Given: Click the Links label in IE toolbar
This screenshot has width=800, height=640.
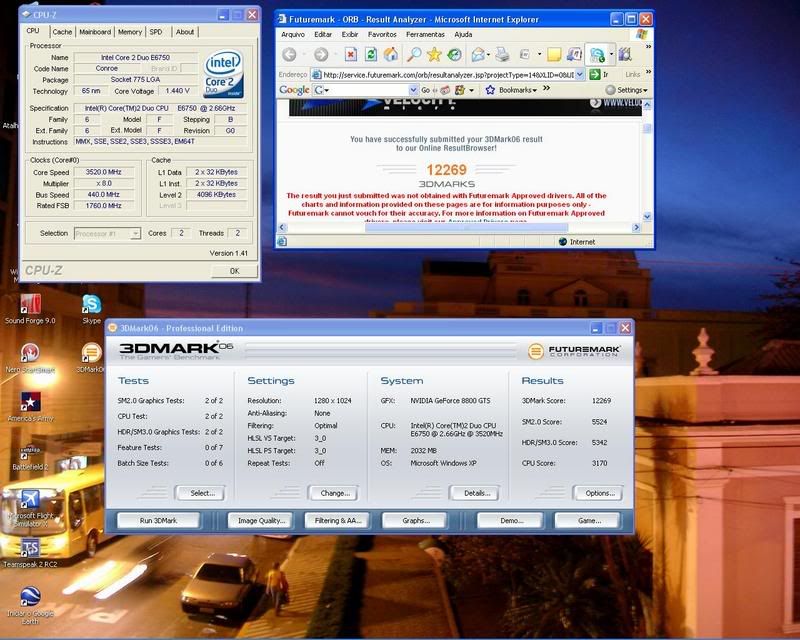Looking at the screenshot, I should pos(632,75).
